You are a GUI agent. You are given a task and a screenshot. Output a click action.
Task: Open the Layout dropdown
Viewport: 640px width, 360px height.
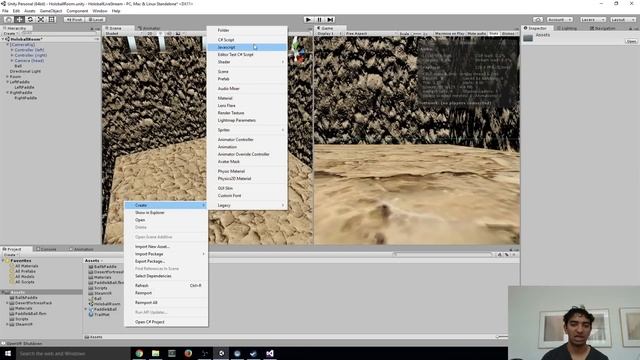click(x=622, y=20)
